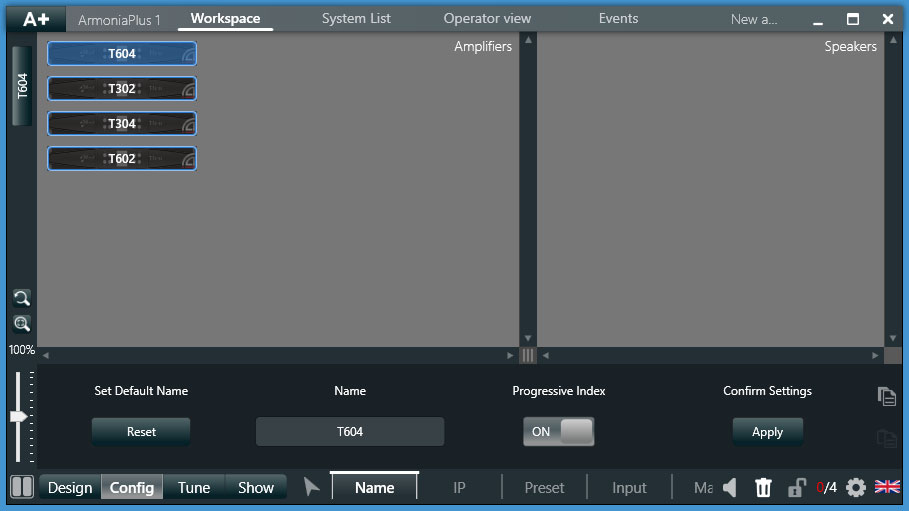Click Speakers panel scroll left arrow
The image size is (909, 511).
(x=546, y=356)
